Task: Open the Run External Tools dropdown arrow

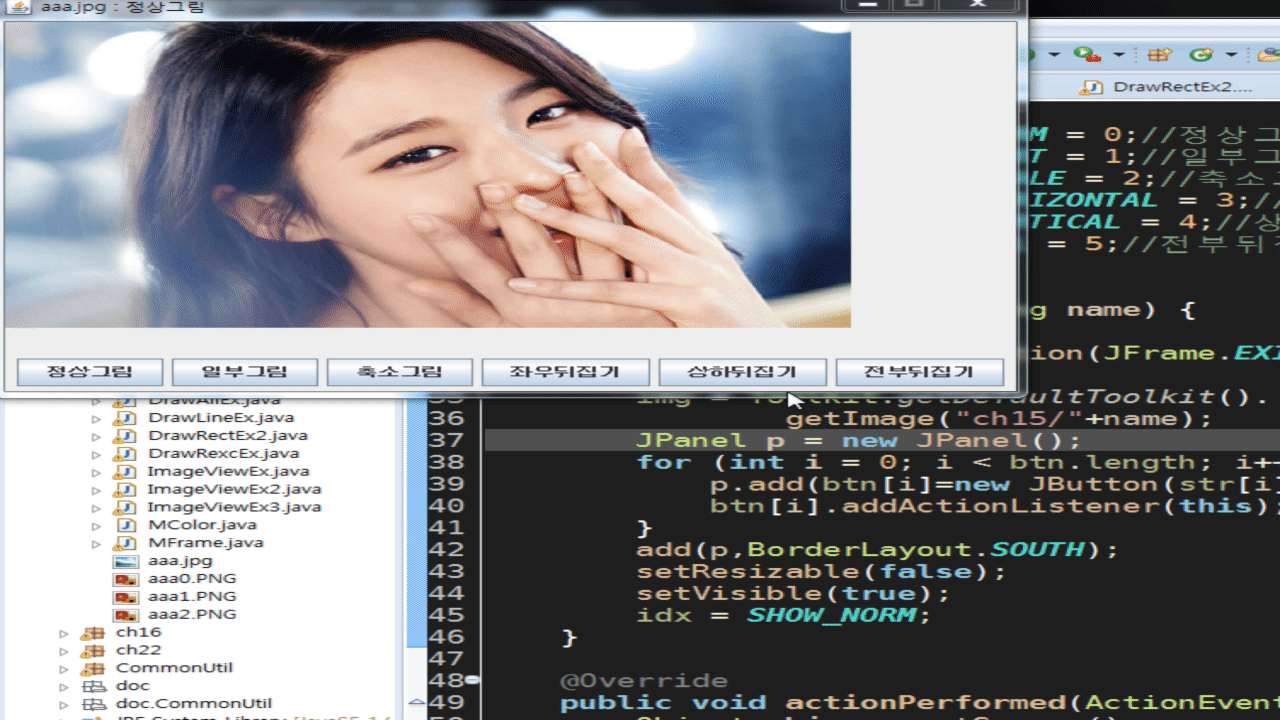Action: (x=1119, y=55)
